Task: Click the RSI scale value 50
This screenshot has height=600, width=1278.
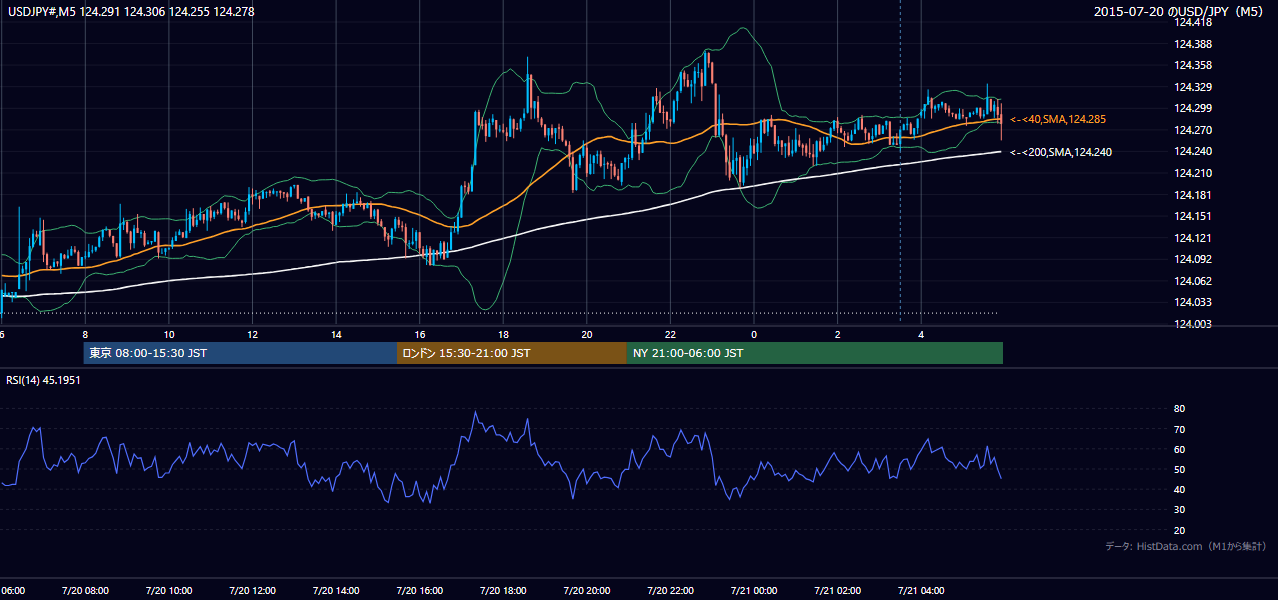Action: [1180, 469]
